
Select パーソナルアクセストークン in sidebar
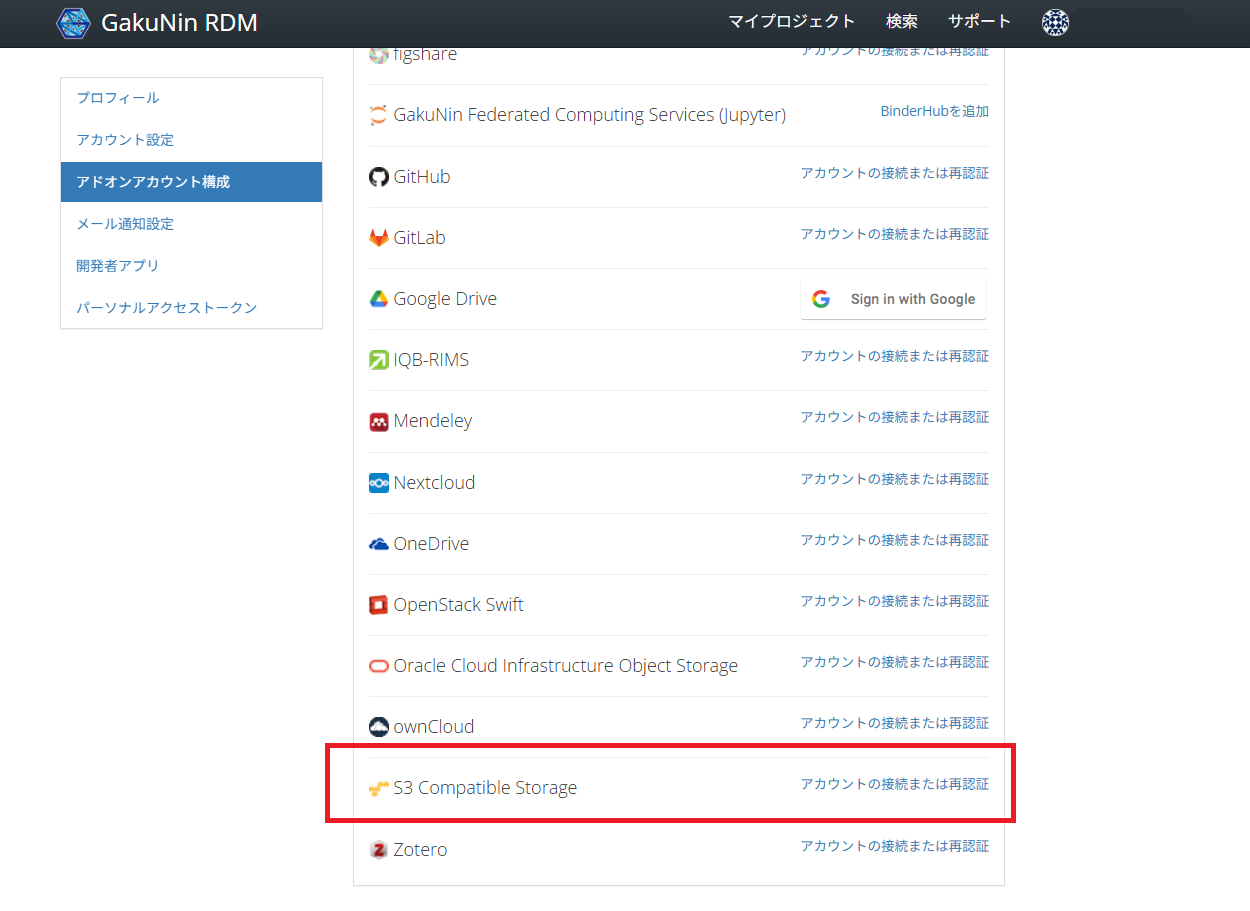pos(167,308)
